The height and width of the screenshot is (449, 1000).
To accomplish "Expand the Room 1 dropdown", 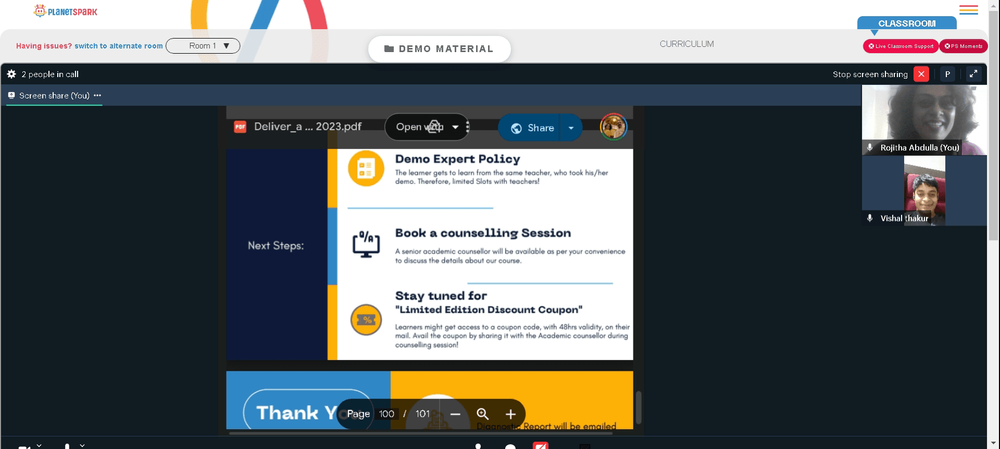I will (x=203, y=46).
